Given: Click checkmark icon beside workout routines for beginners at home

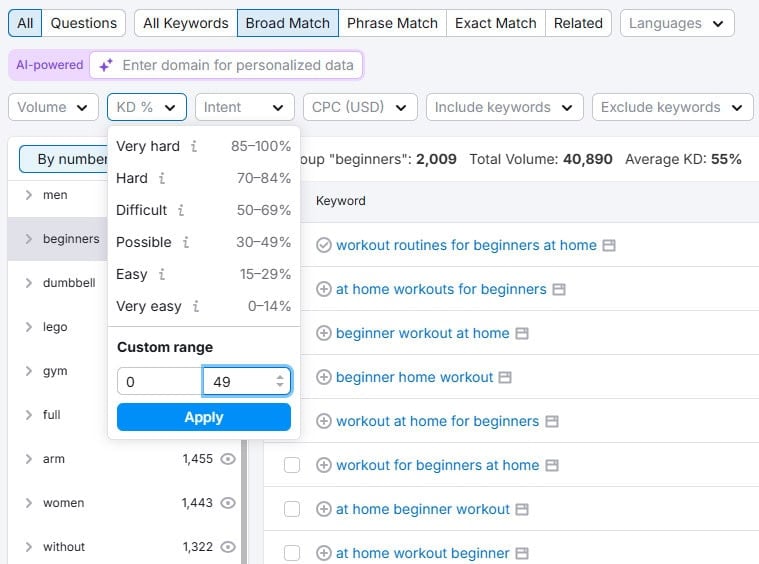Looking at the screenshot, I should (323, 245).
